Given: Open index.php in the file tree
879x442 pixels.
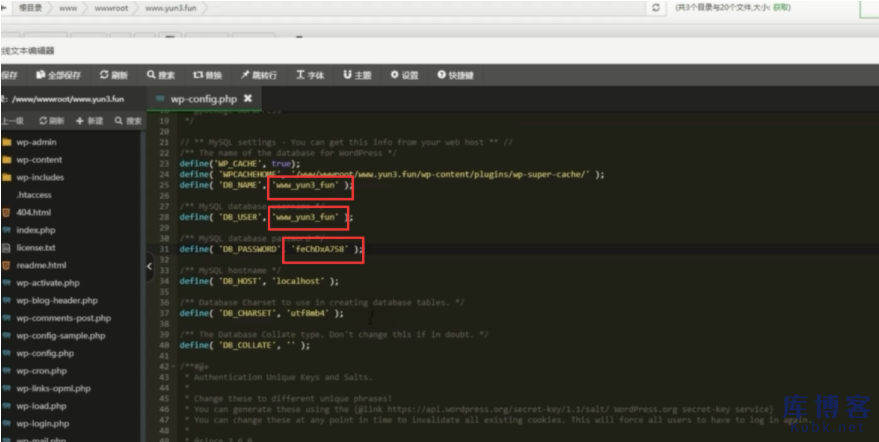Looking at the screenshot, I should click(x=35, y=230).
